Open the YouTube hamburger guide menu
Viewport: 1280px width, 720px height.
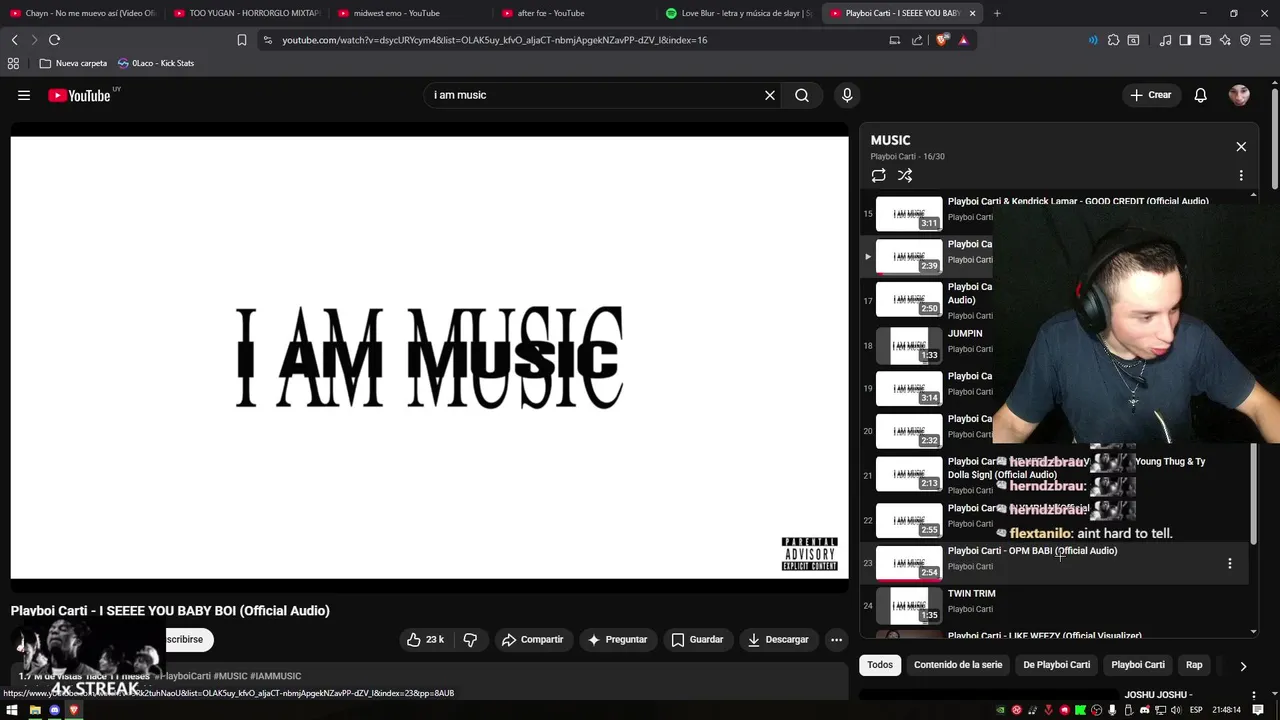[x=24, y=95]
